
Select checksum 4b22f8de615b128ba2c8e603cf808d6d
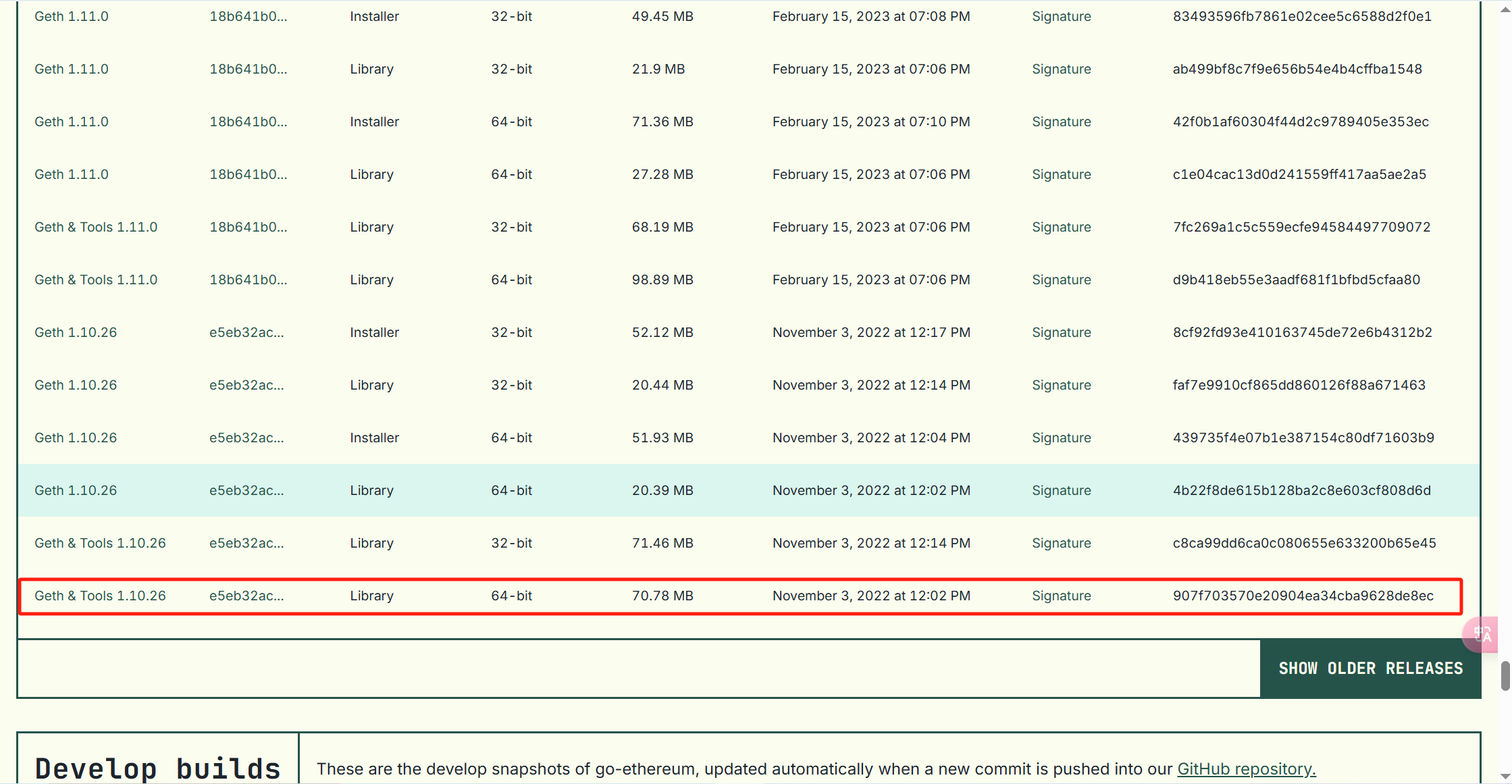point(1302,490)
